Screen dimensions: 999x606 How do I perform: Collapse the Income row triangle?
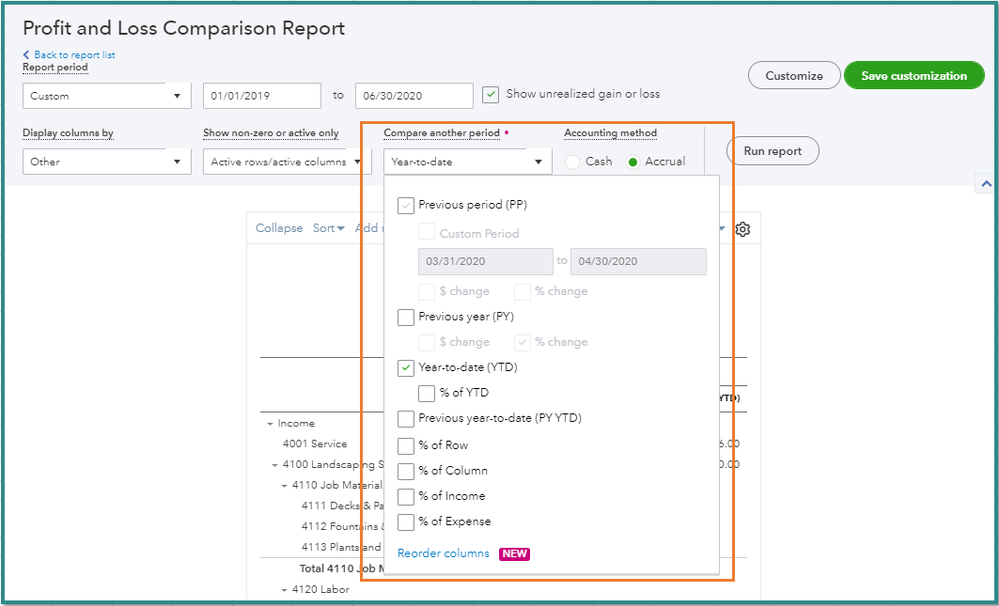tap(270, 424)
